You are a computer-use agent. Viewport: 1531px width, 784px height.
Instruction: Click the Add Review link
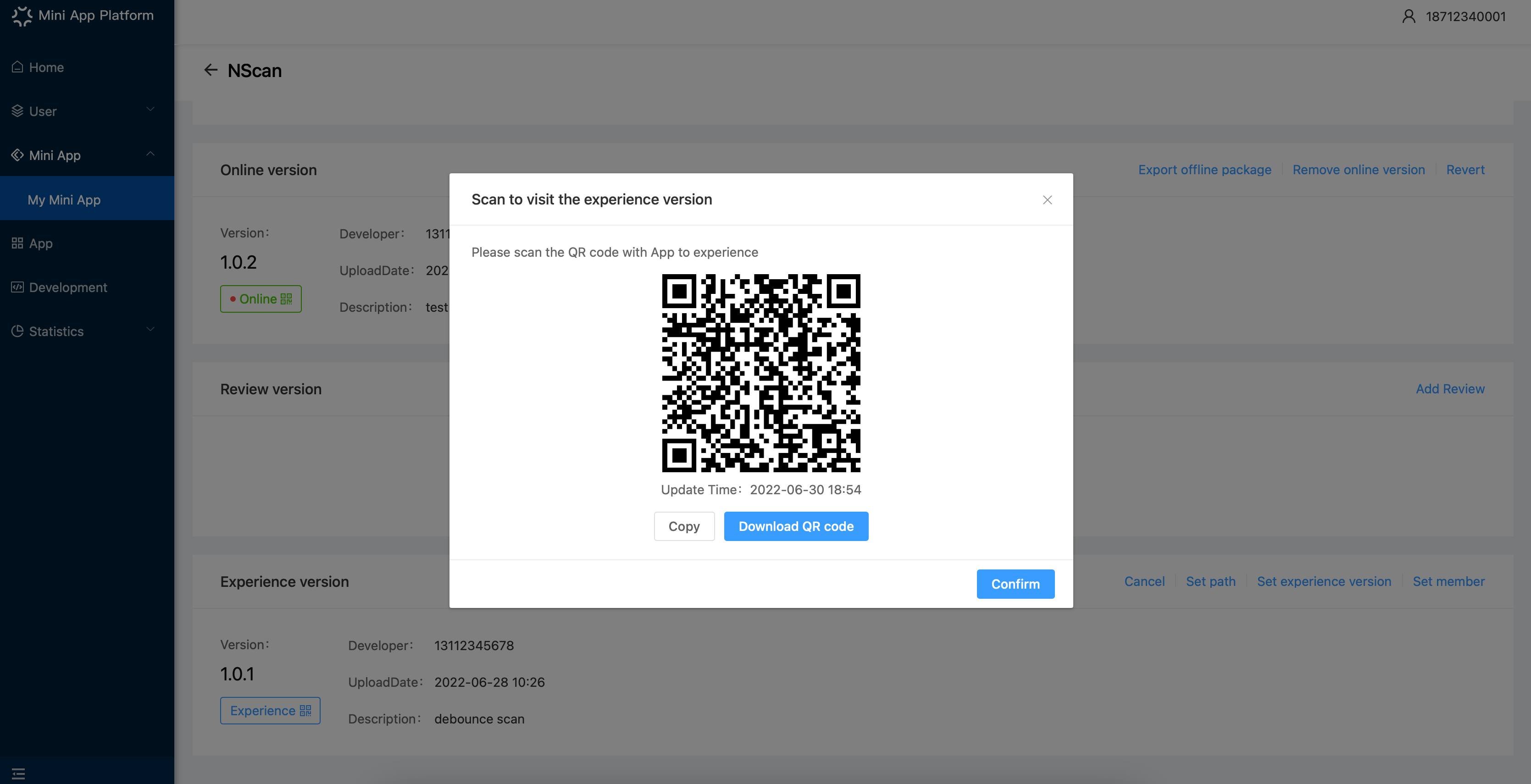[x=1450, y=389]
